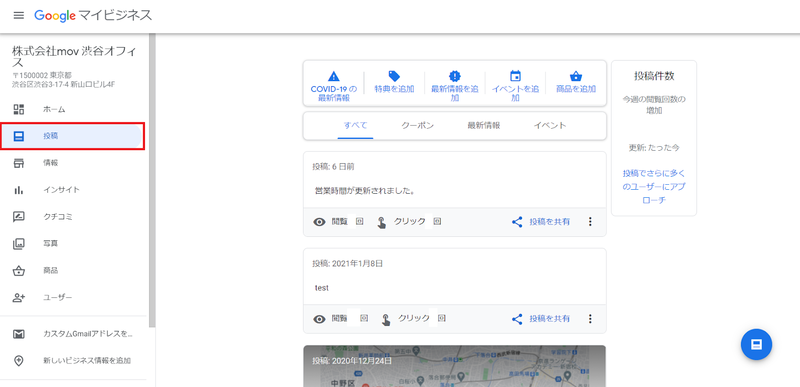The width and height of the screenshot is (800, 387).
Task: Click the 特典を追加 label
Action: coord(394,89)
